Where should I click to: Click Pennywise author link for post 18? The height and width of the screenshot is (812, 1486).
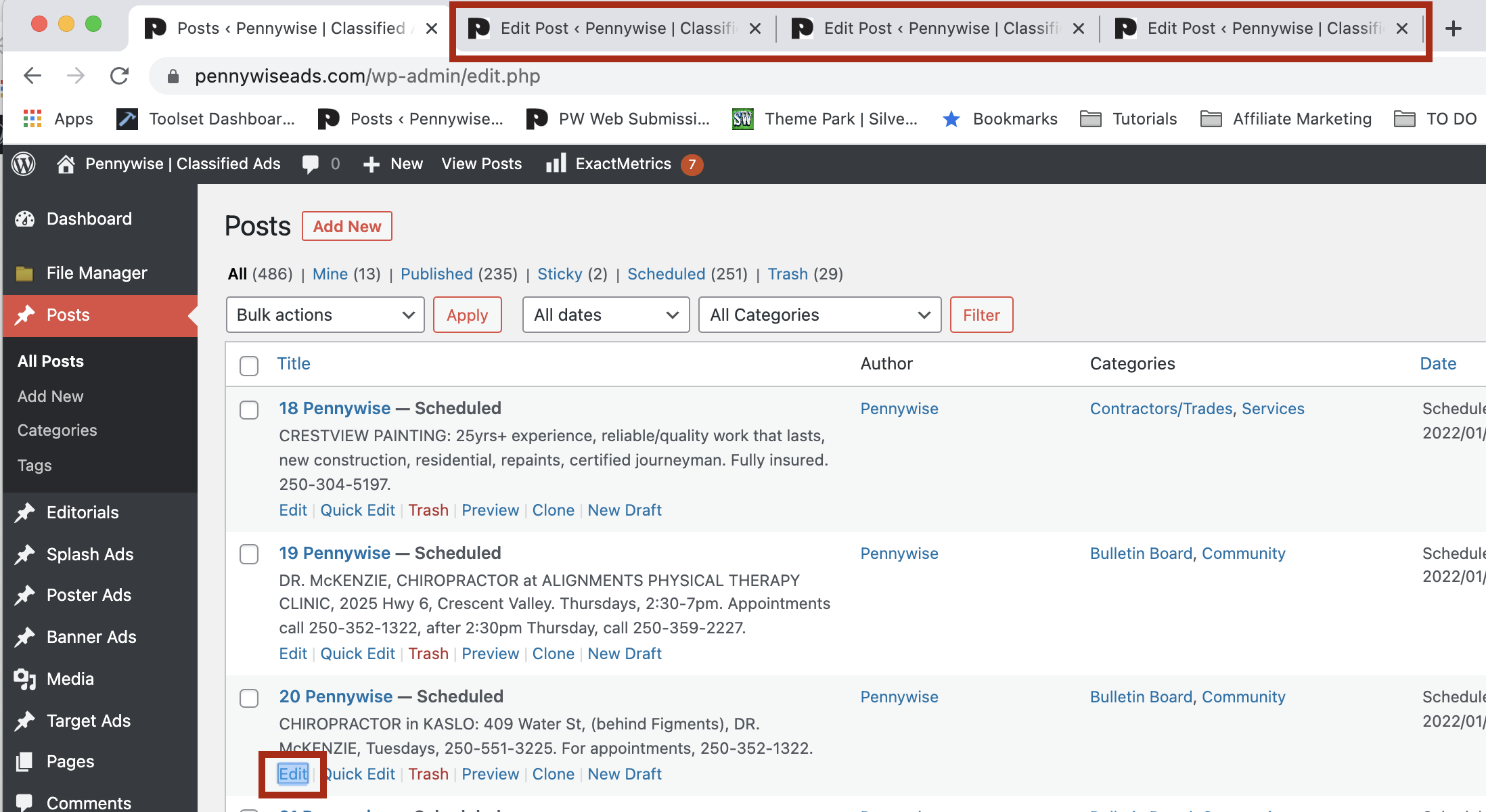899,409
